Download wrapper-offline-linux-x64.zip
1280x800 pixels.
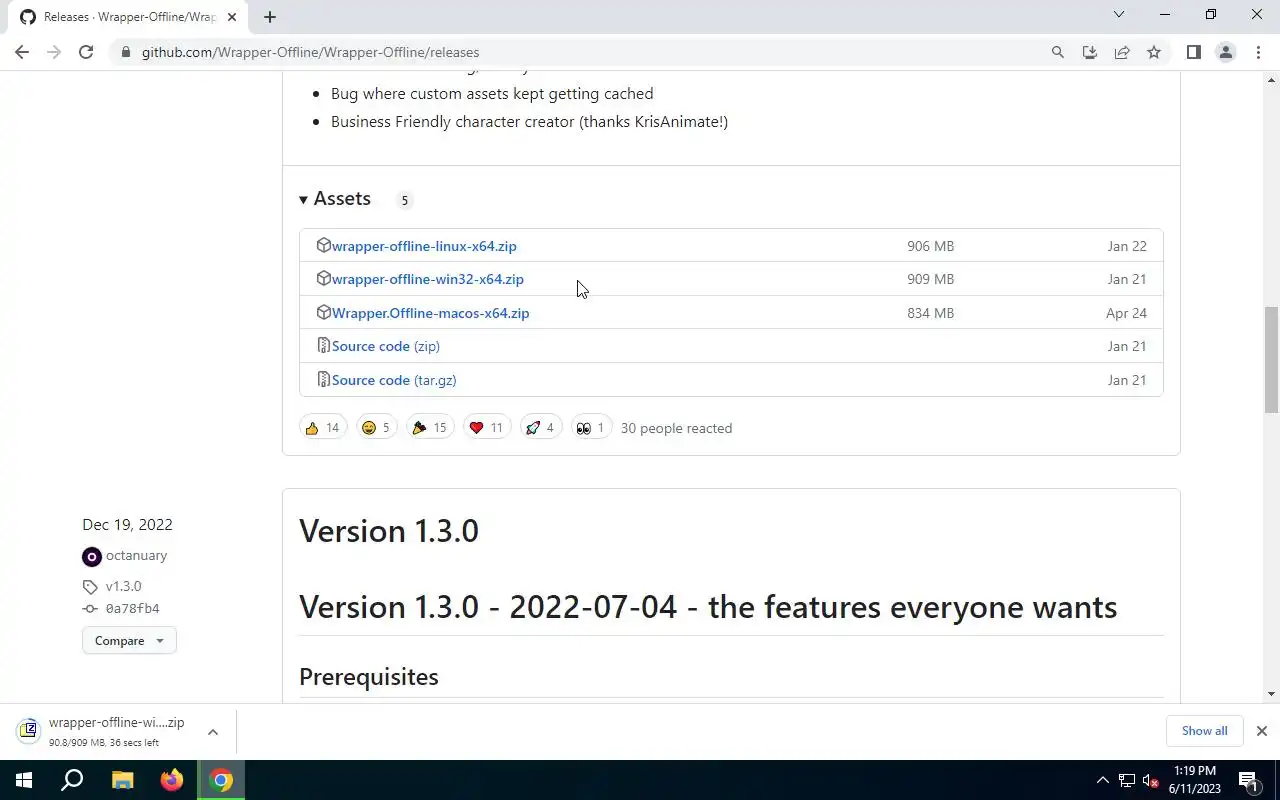tap(424, 246)
